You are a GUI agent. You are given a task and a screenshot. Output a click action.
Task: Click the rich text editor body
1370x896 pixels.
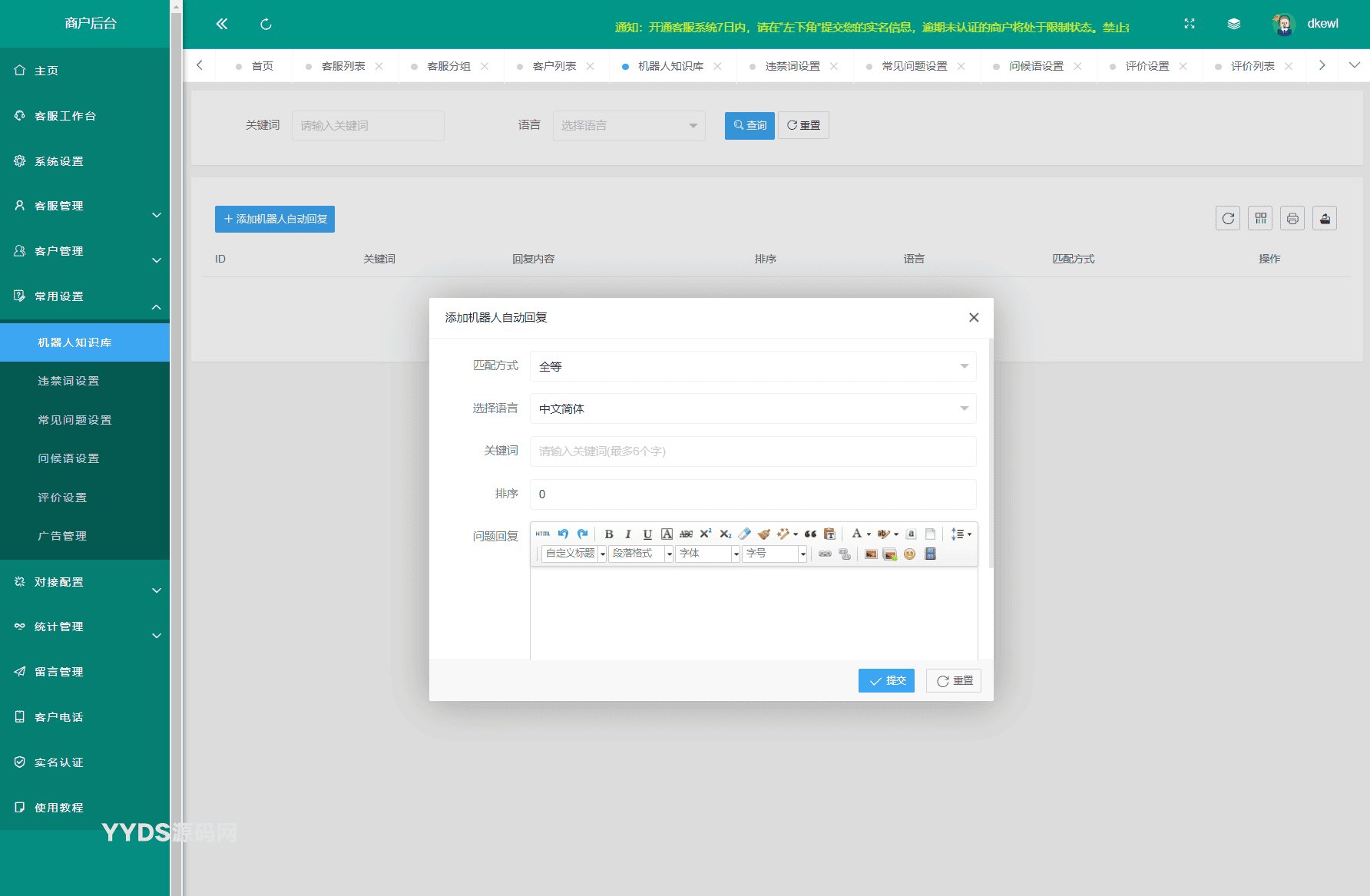(753, 614)
